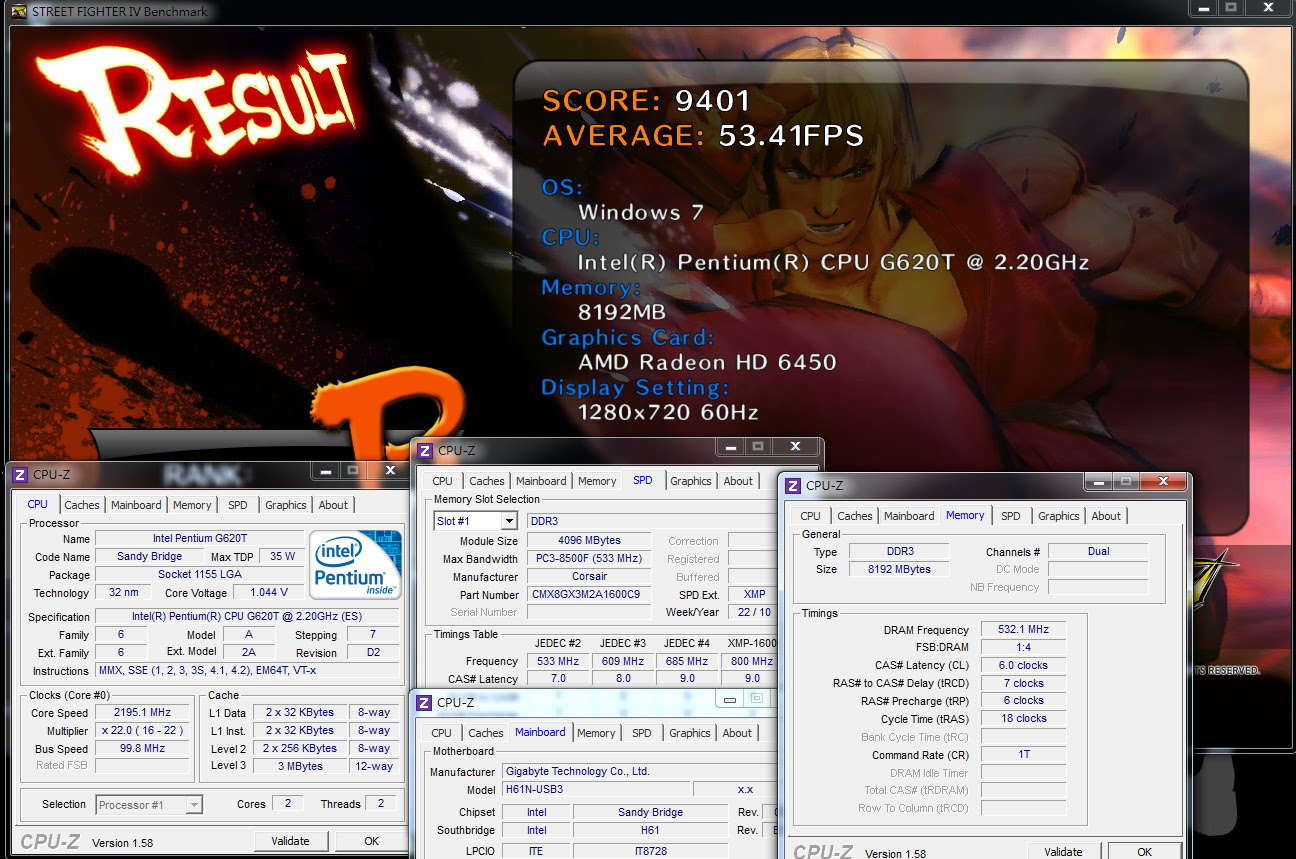The width and height of the screenshot is (1296, 859).
Task: Select CPU tab in the Mainboard window
Action: pyautogui.click(x=442, y=733)
